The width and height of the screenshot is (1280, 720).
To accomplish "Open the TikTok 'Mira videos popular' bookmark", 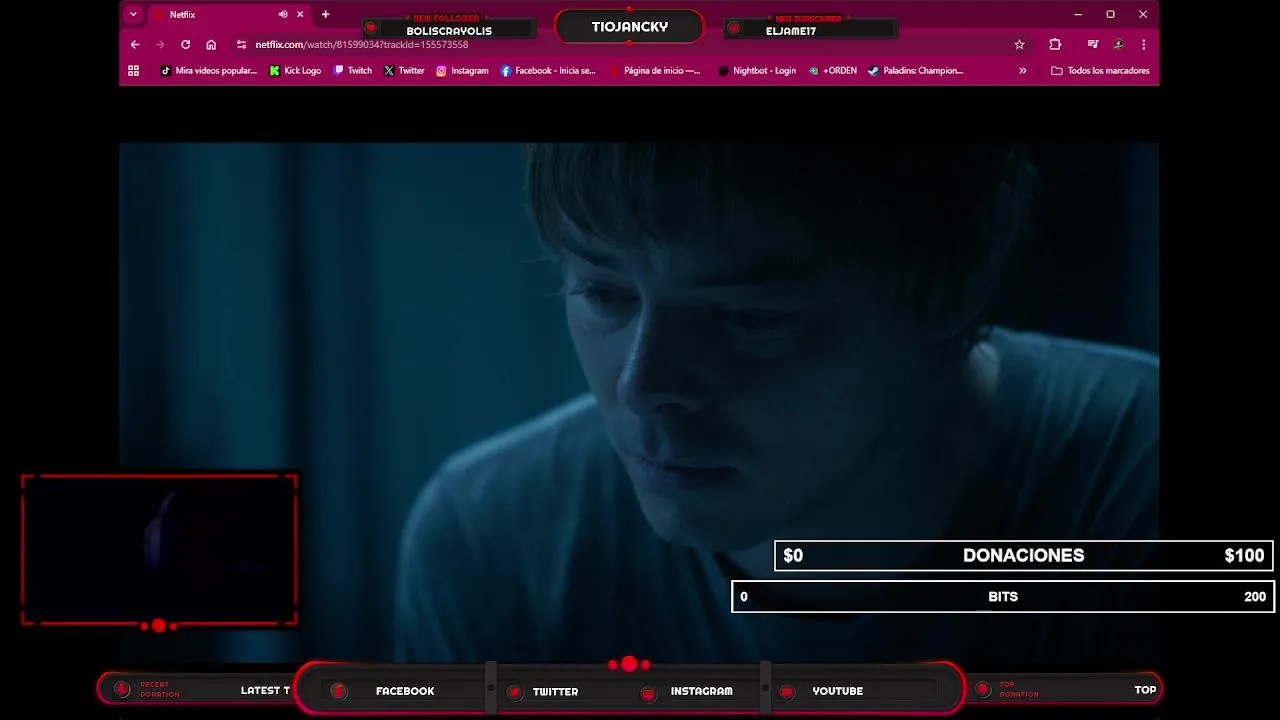I will (208, 71).
